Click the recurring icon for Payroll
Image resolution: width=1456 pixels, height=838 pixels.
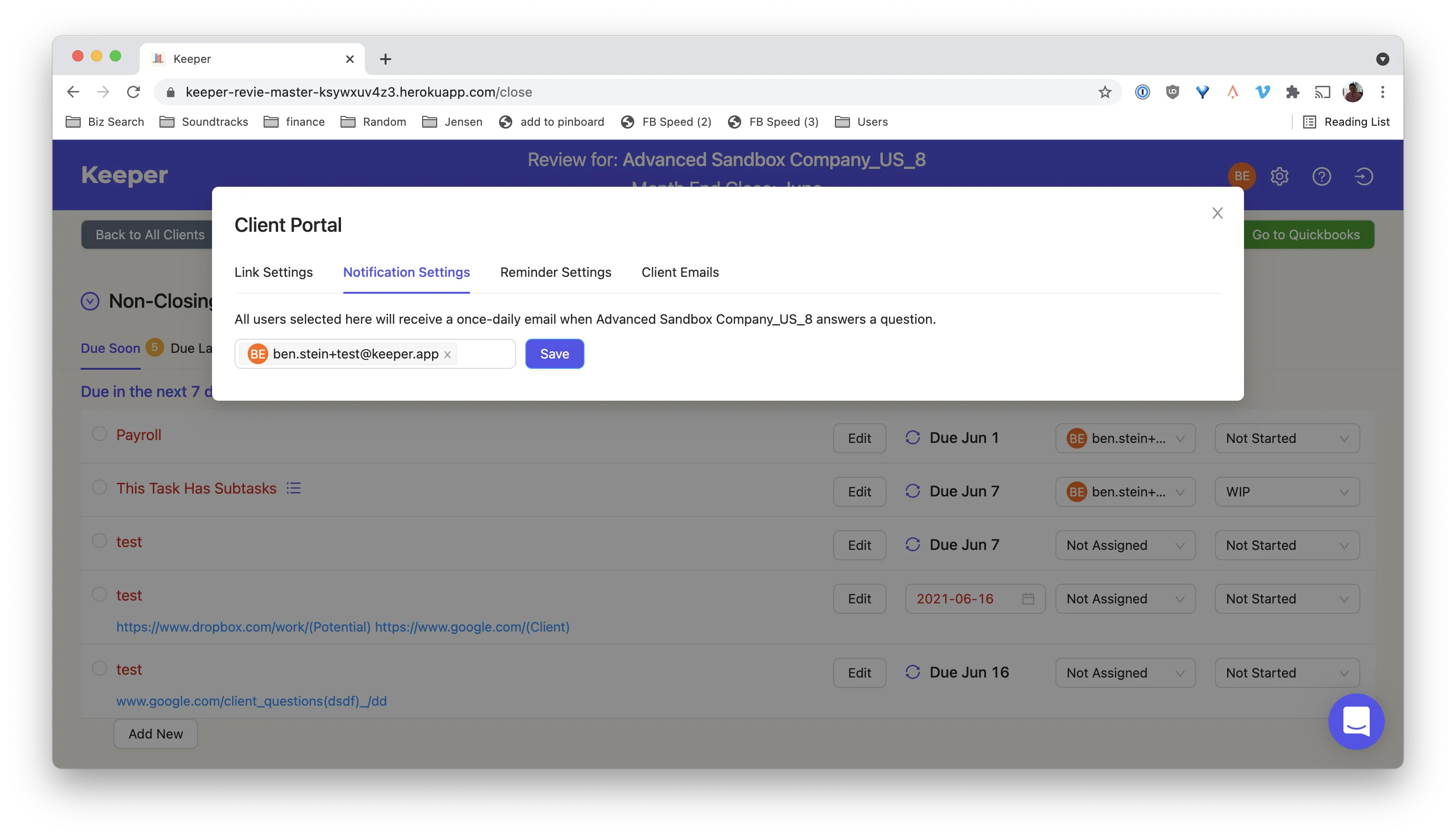[x=912, y=437]
